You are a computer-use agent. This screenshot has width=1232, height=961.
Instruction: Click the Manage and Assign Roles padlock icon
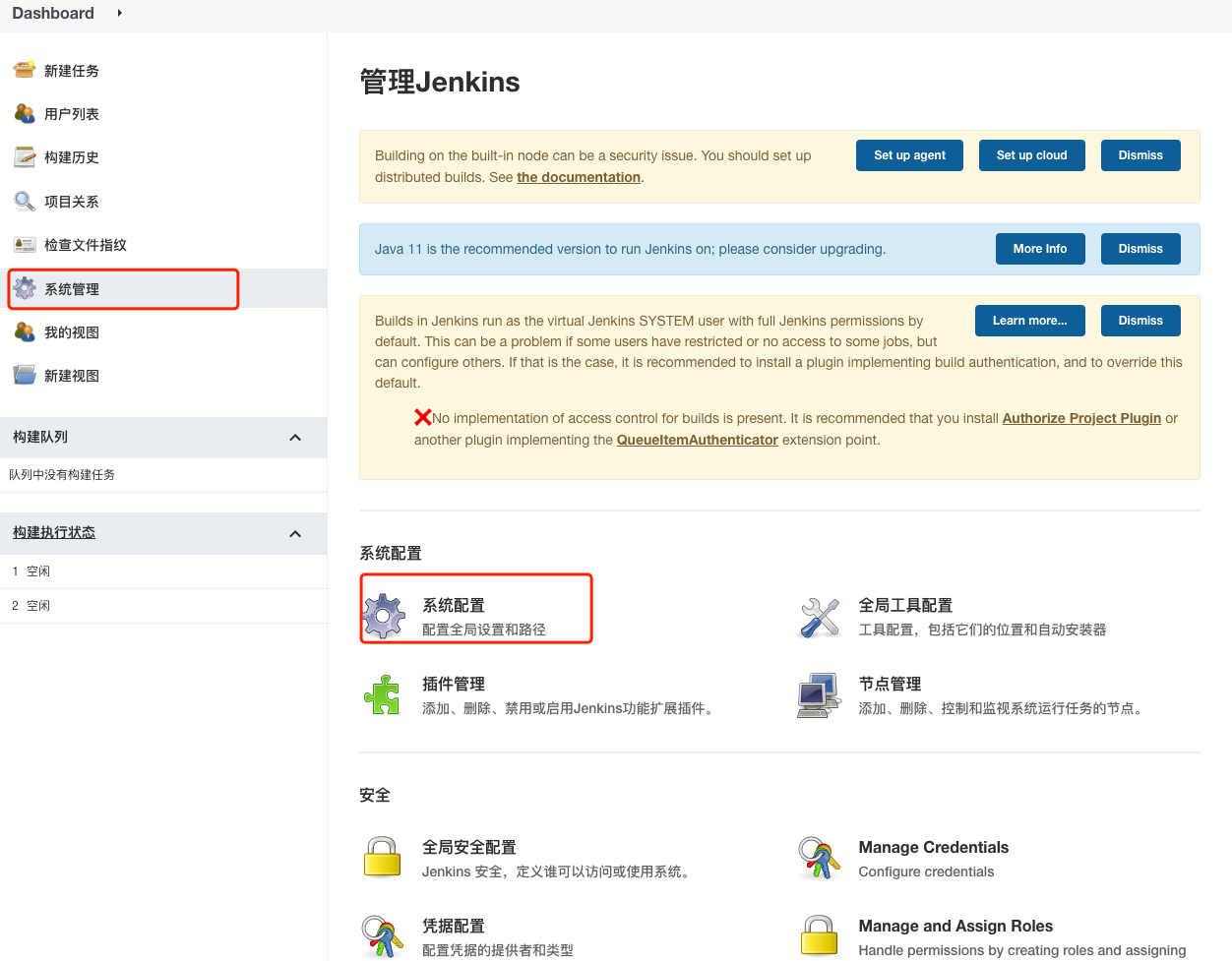click(819, 935)
